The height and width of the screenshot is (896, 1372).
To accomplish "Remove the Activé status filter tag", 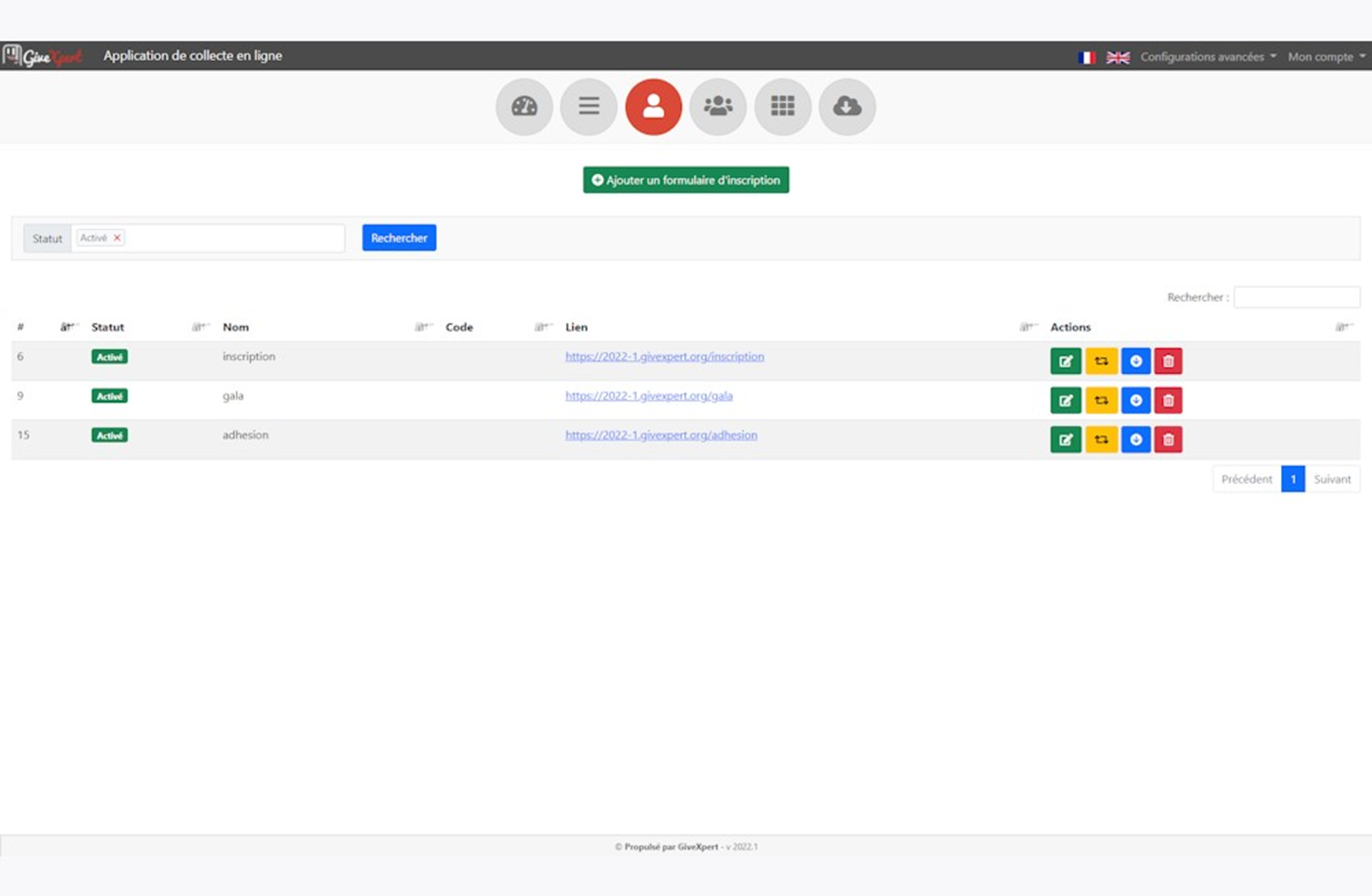I will (x=117, y=237).
